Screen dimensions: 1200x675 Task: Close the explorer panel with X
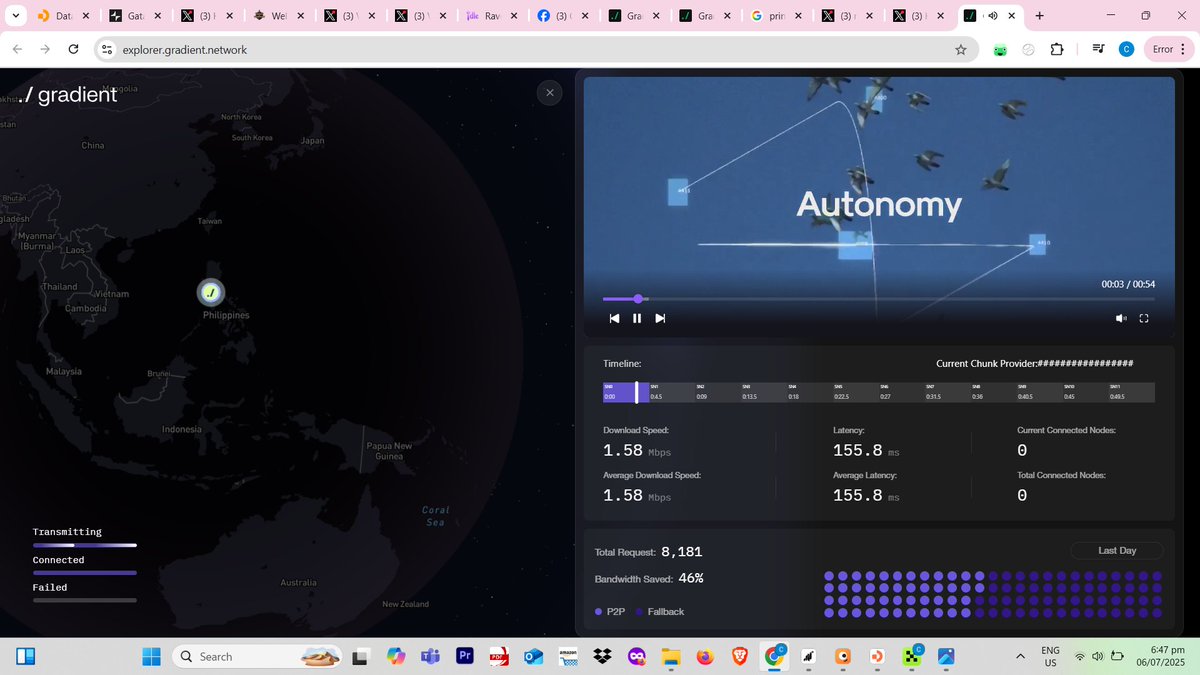pos(549,93)
